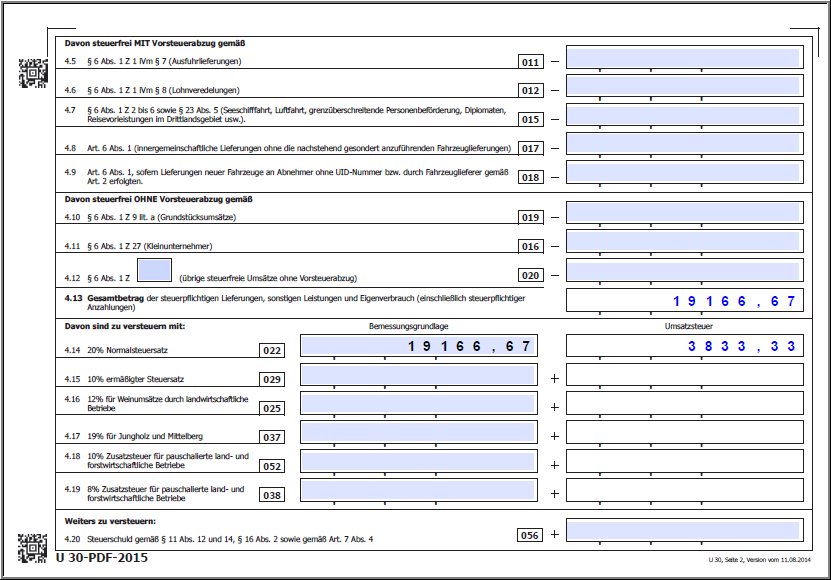Click the 'Bemessungsgrundlage' column header
Screen dimensions: 831x580
click(409, 326)
